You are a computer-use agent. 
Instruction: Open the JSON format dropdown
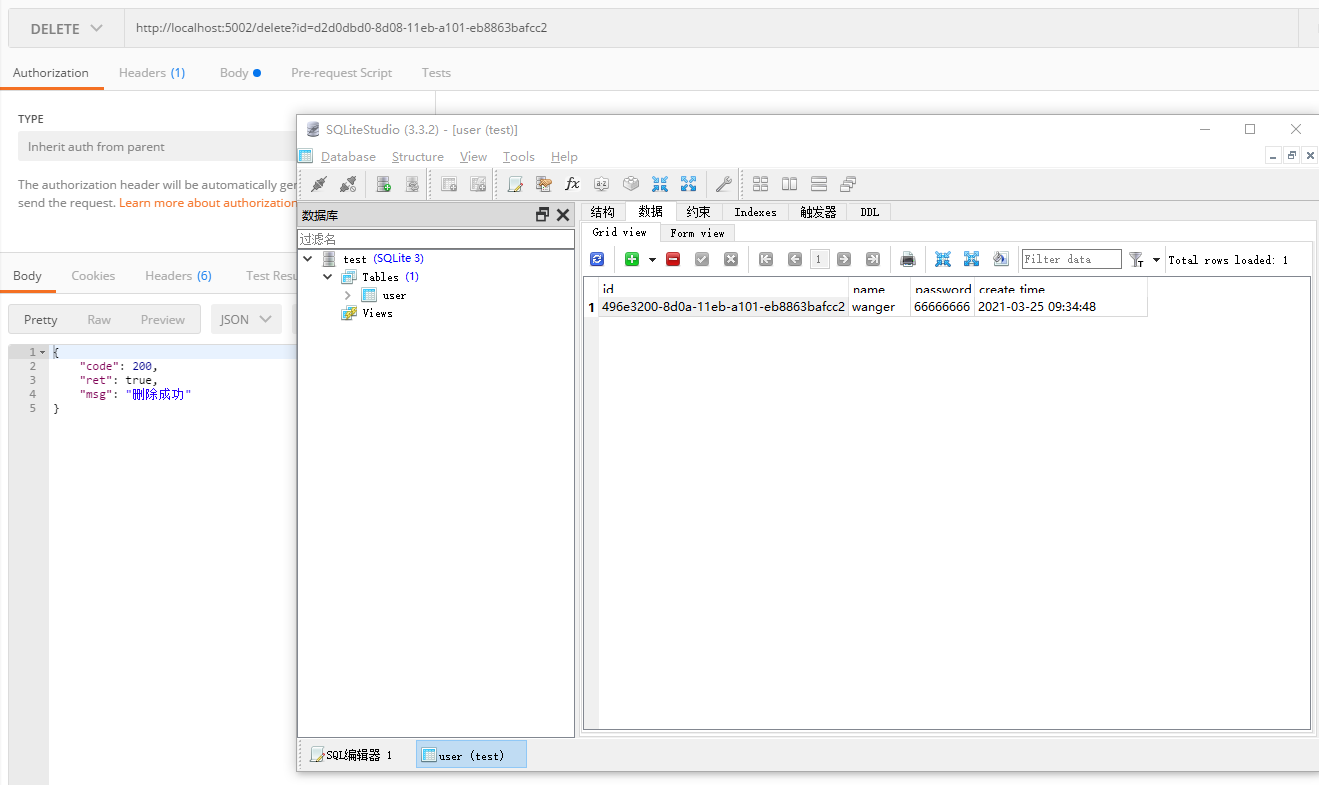246,320
